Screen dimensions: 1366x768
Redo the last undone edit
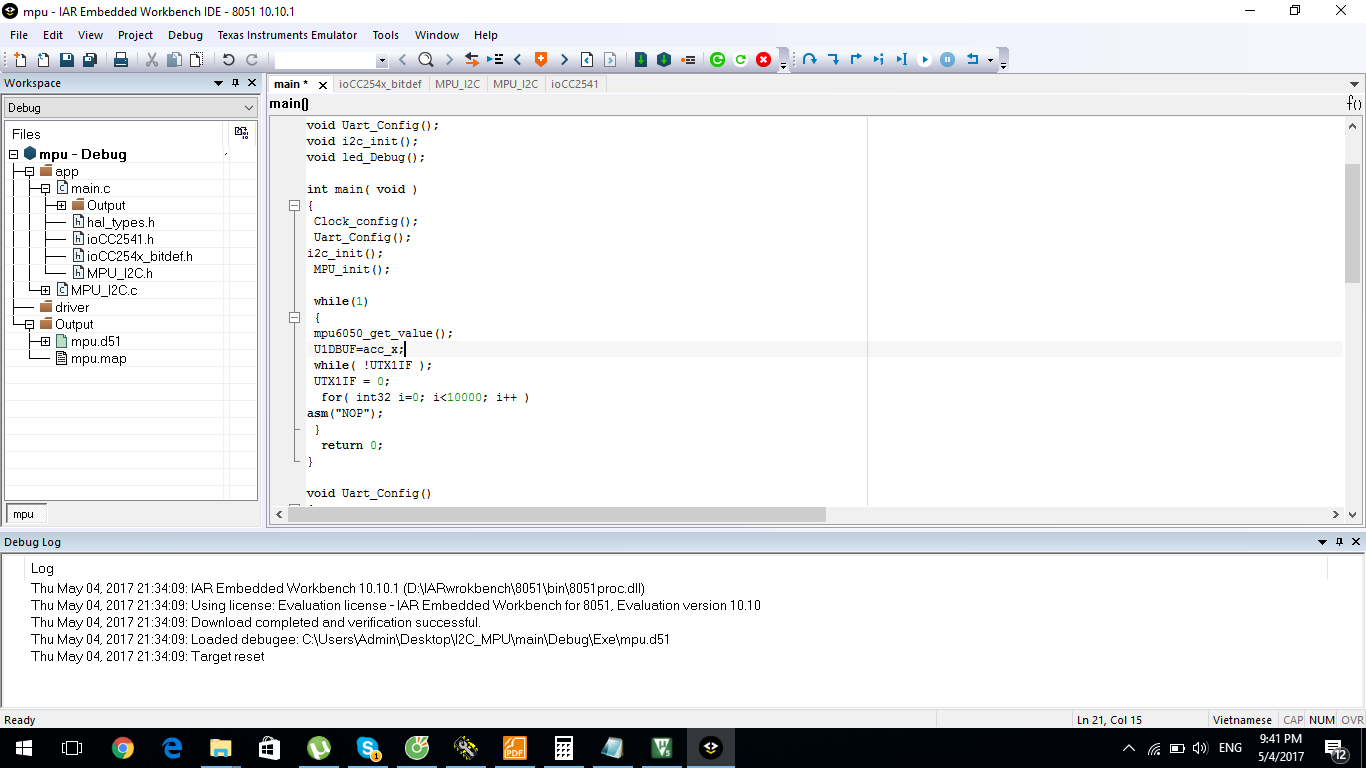(252, 60)
